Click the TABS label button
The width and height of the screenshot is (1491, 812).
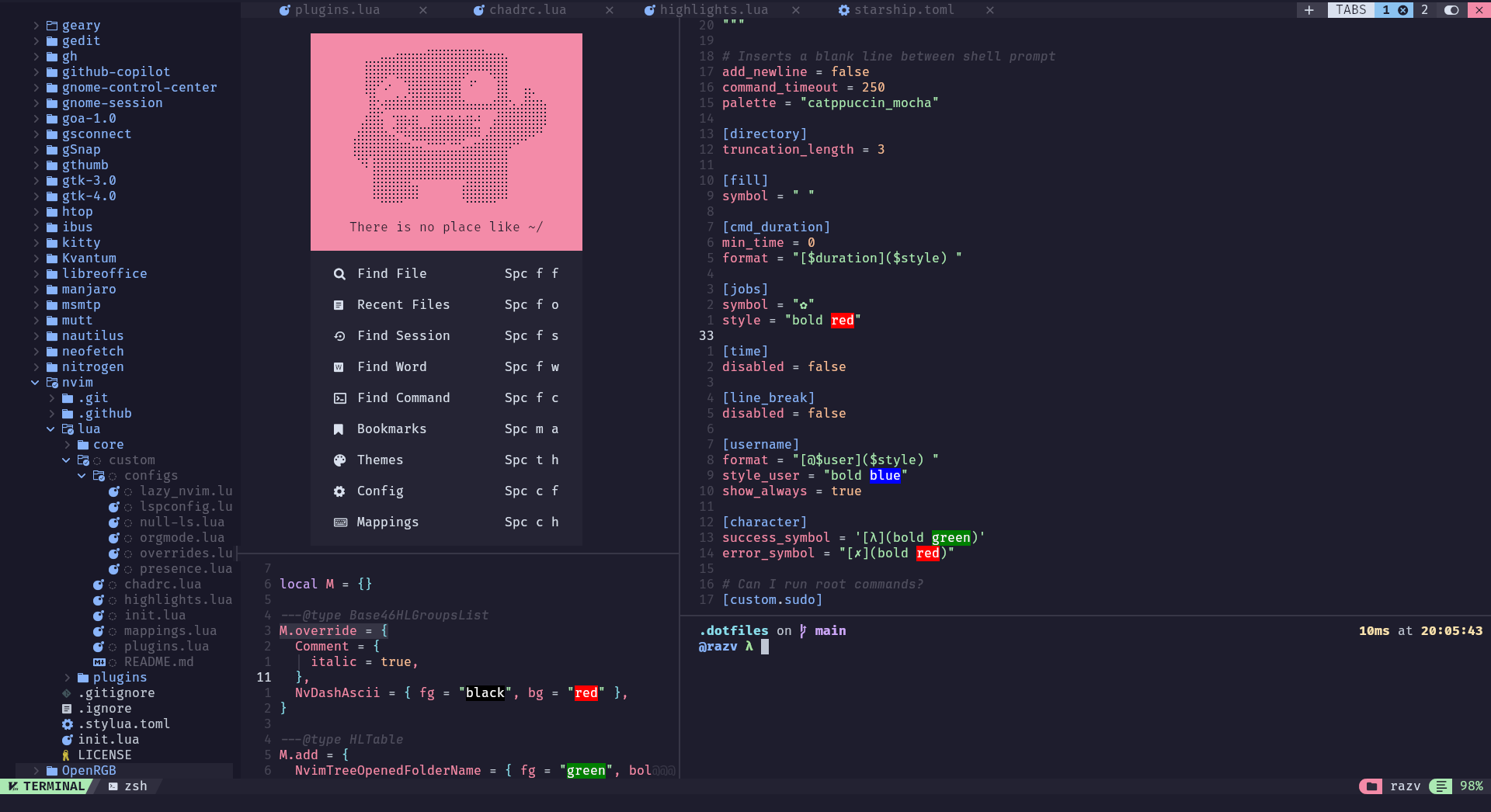pos(1351,10)
